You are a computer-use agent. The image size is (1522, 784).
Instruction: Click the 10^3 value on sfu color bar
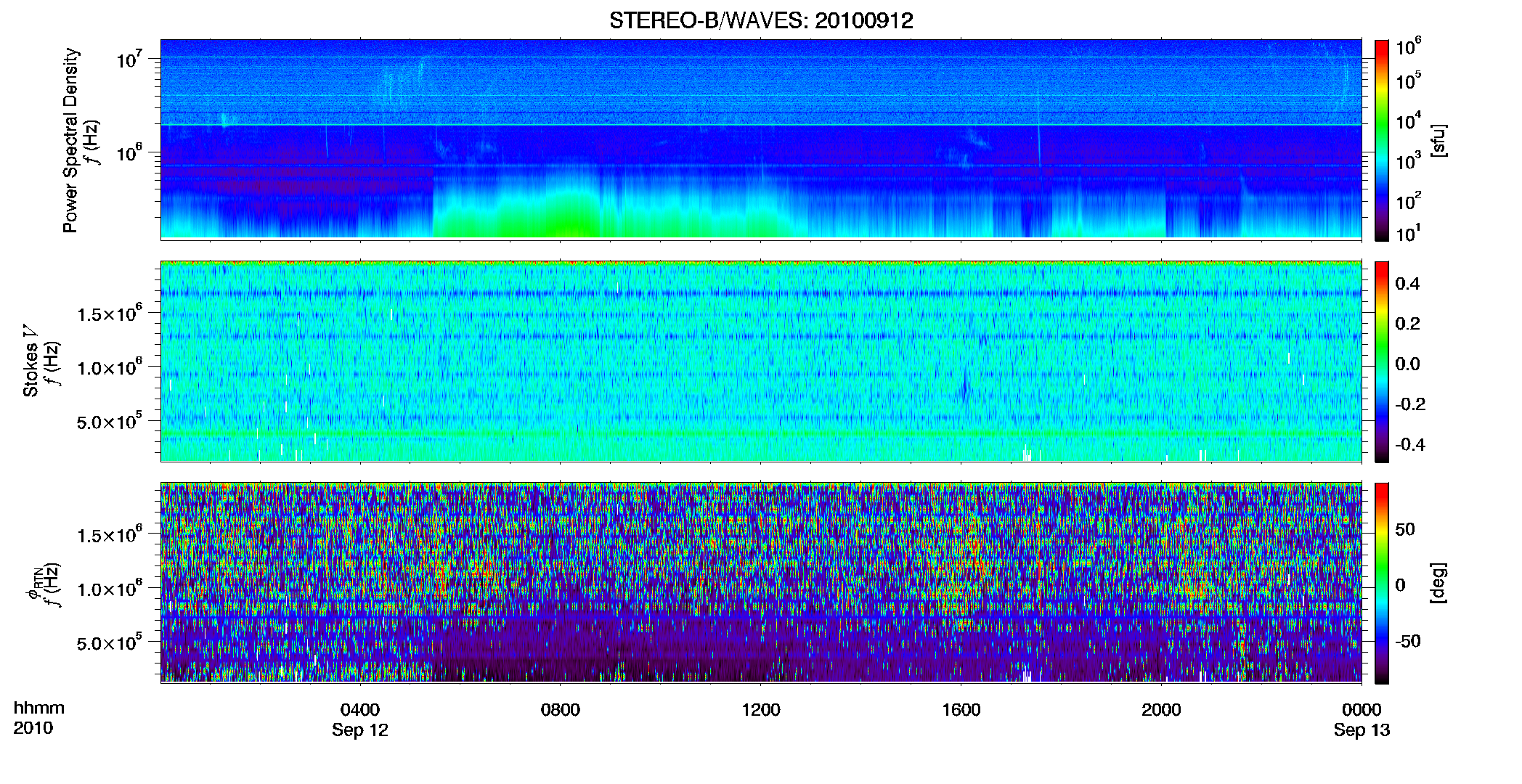[1409, 161]
